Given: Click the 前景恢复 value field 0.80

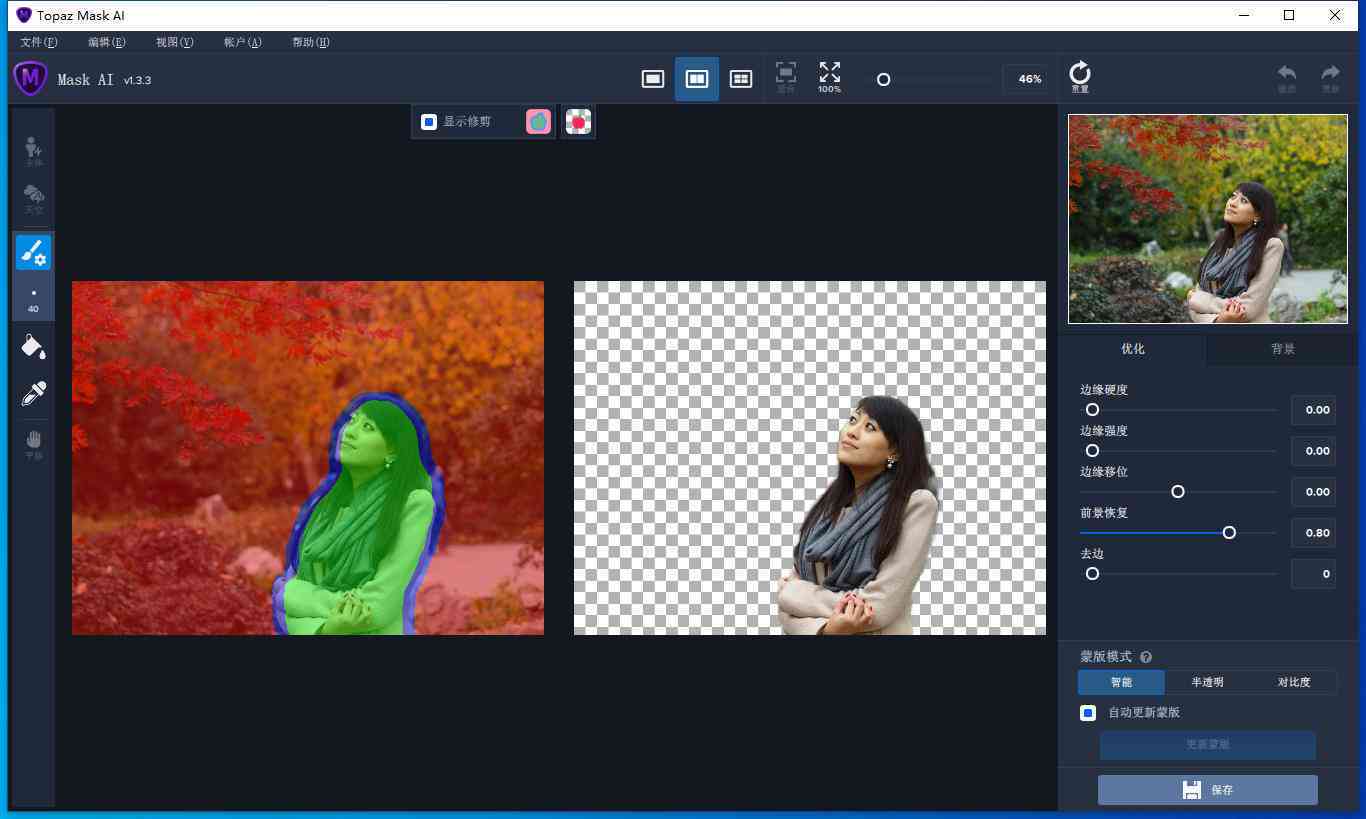Looking at the screenshot, I should 1313,533.
